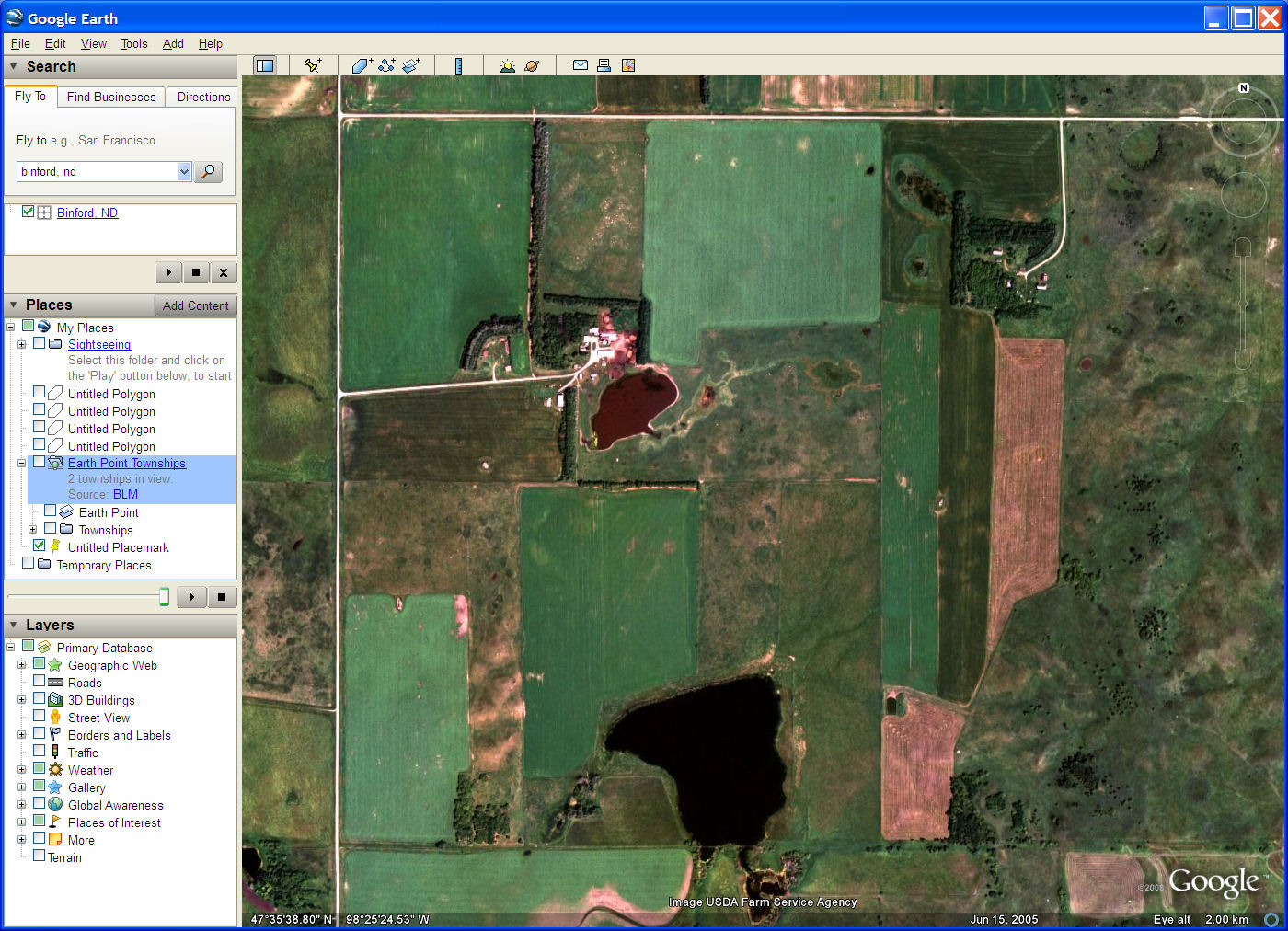
Task: Click the Gallery star layer icon
Action: point(55,787)
